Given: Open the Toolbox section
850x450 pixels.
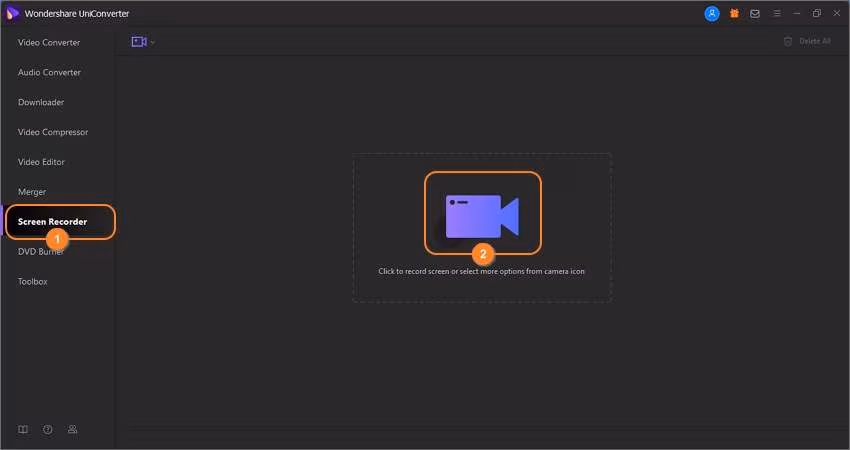Looking at the screenshot, I should [33, 281].
